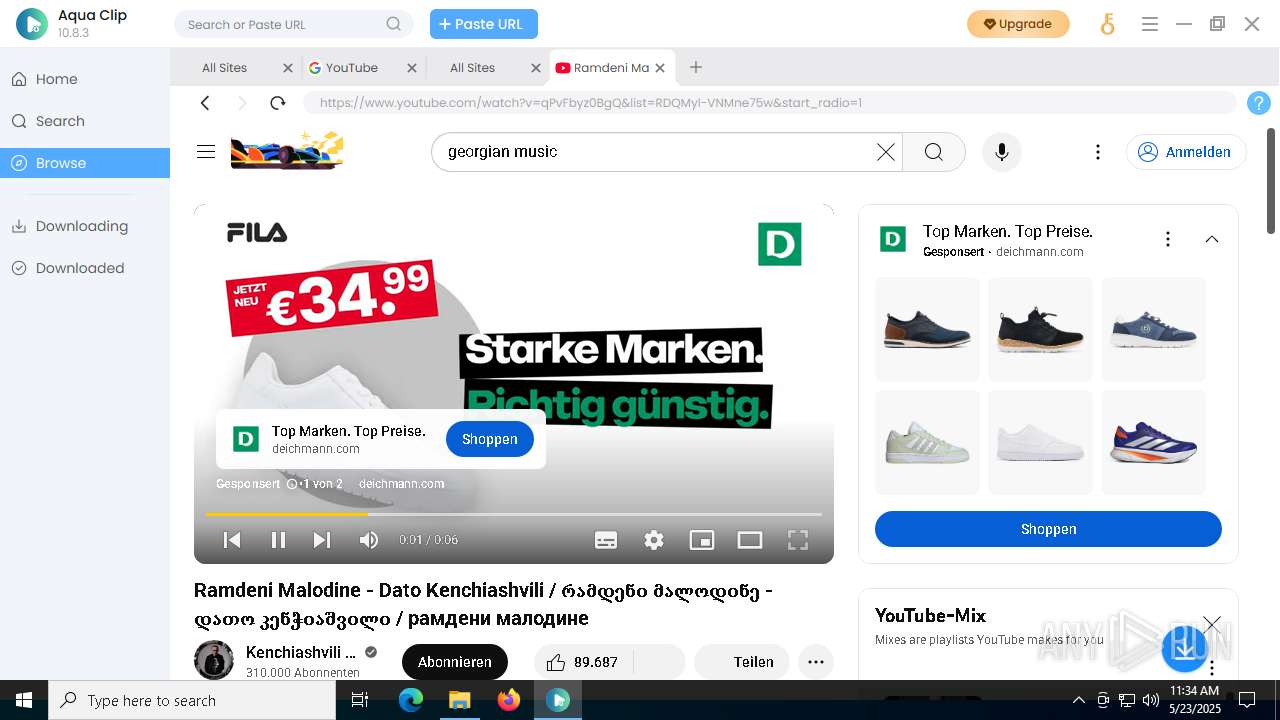Skip to next video in player
This screenshot has width=1280, height=720.
coord(321,540)
